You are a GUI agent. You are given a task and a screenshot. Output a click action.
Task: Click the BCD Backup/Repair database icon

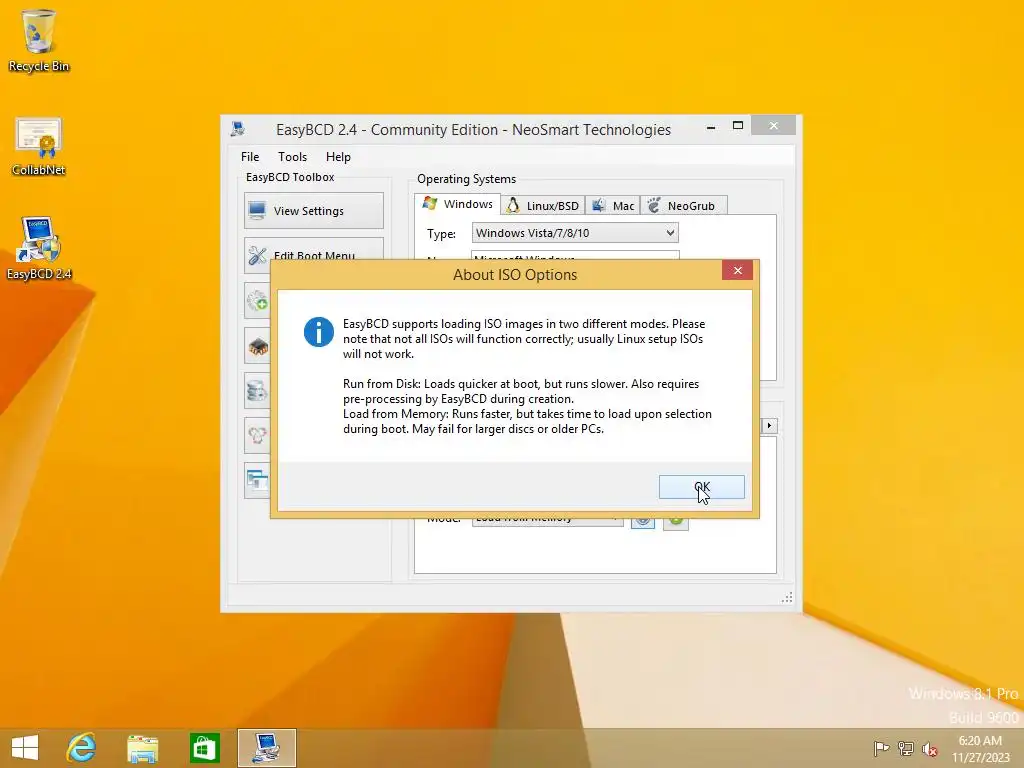pos(258,391)
